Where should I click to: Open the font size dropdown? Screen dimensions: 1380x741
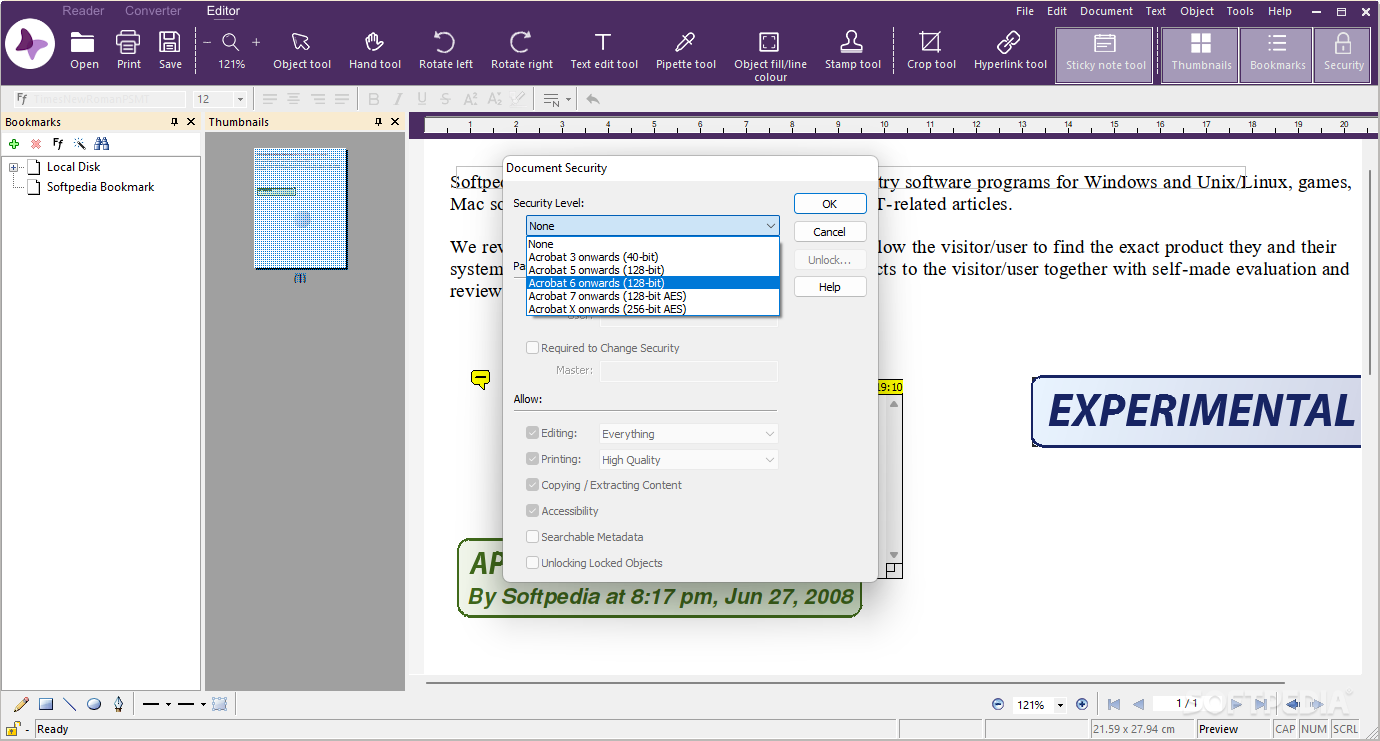[240, 99]
